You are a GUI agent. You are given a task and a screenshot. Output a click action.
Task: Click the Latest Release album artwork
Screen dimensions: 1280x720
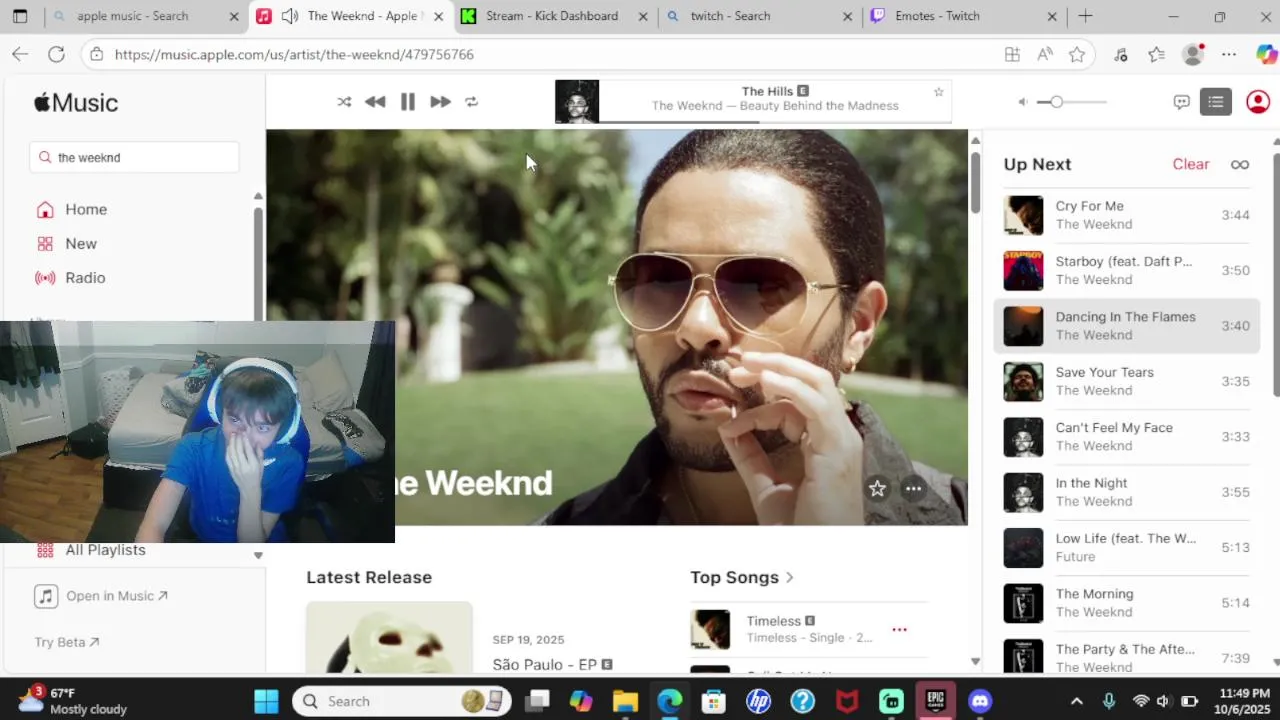pyautogui.click(x=389, y=637)
